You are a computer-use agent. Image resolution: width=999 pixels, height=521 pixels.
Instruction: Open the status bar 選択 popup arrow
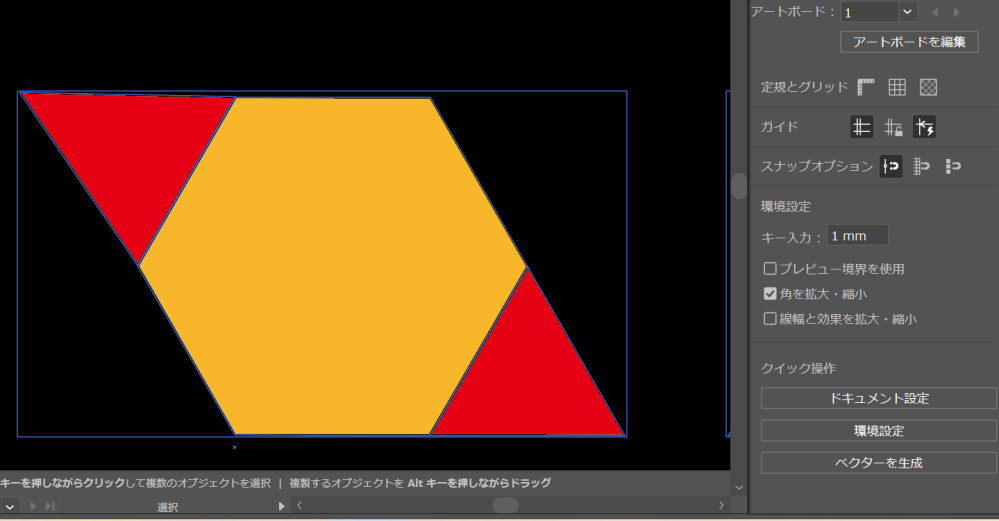pyautogui.click(x=281, y=506)
